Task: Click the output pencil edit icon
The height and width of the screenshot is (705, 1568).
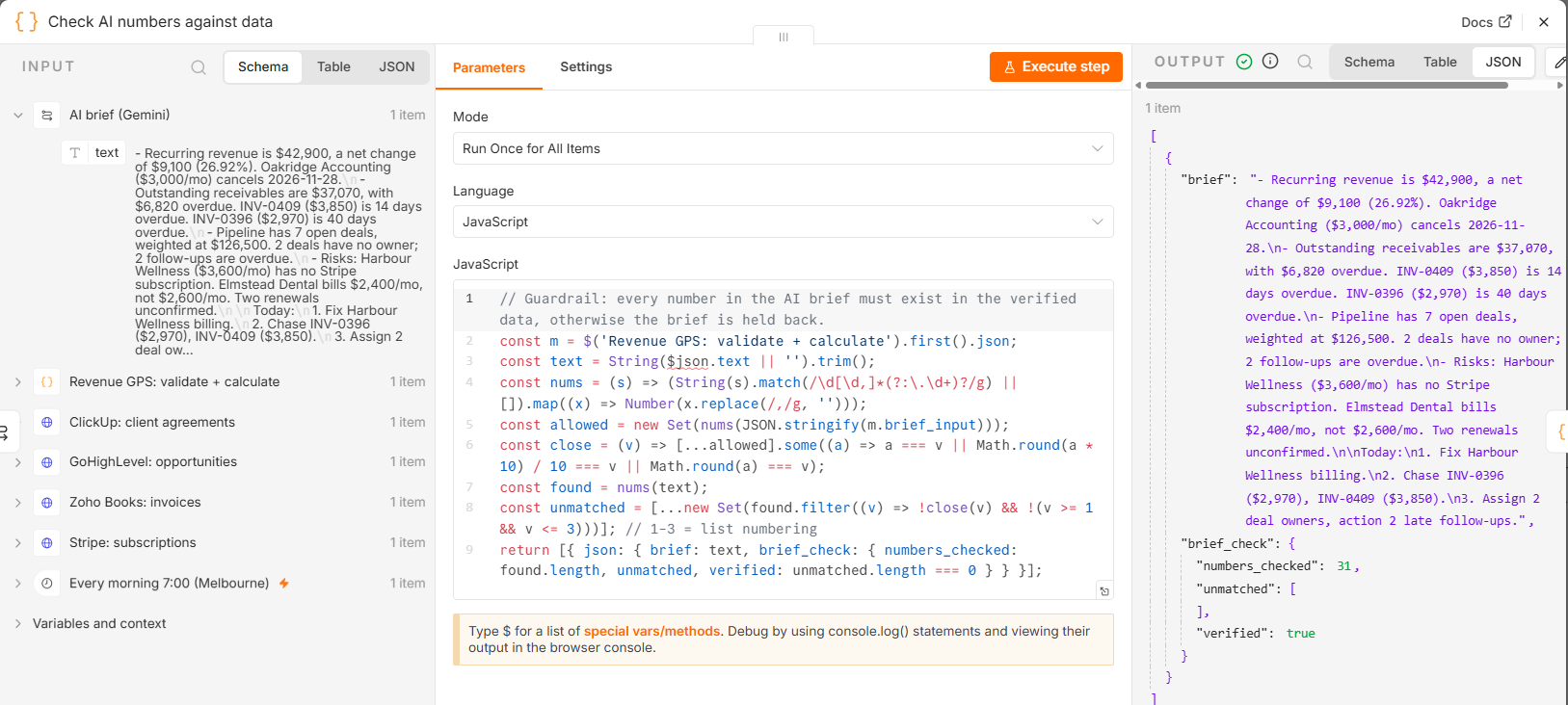Action: (1560, 63)
